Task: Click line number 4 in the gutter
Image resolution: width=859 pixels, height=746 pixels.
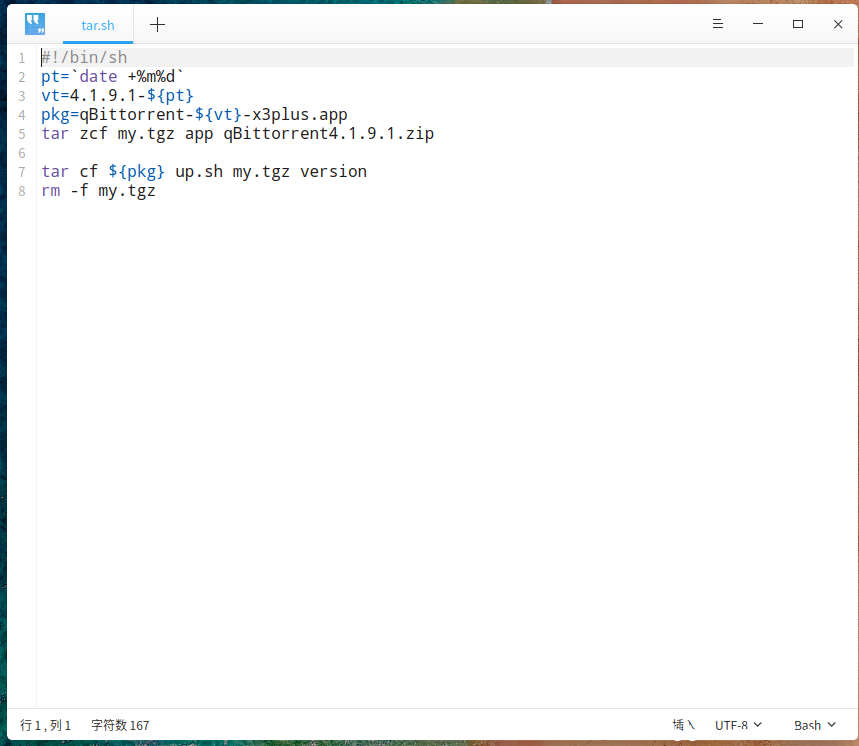Action: (x=22, y=115)
